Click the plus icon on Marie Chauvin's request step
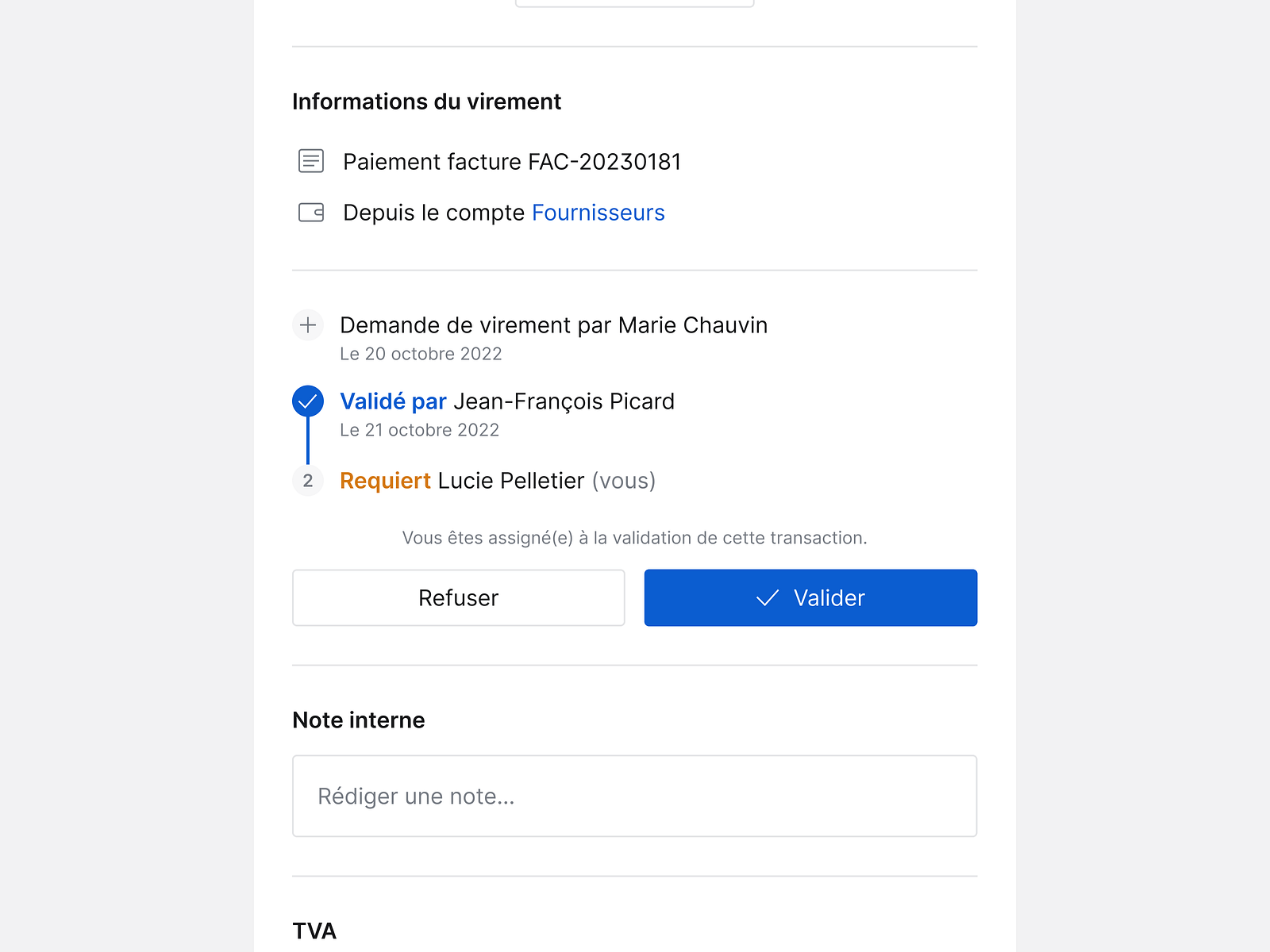This screenshot has height=952, width=1270. pos(308,324)
